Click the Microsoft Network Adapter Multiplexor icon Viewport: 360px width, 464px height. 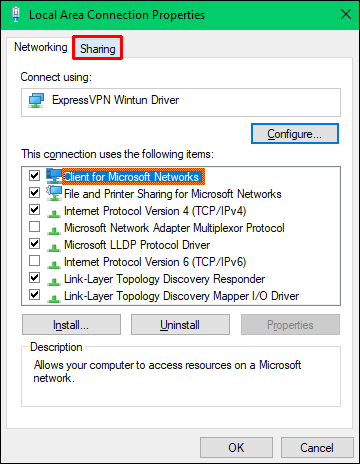pos(54,230)
